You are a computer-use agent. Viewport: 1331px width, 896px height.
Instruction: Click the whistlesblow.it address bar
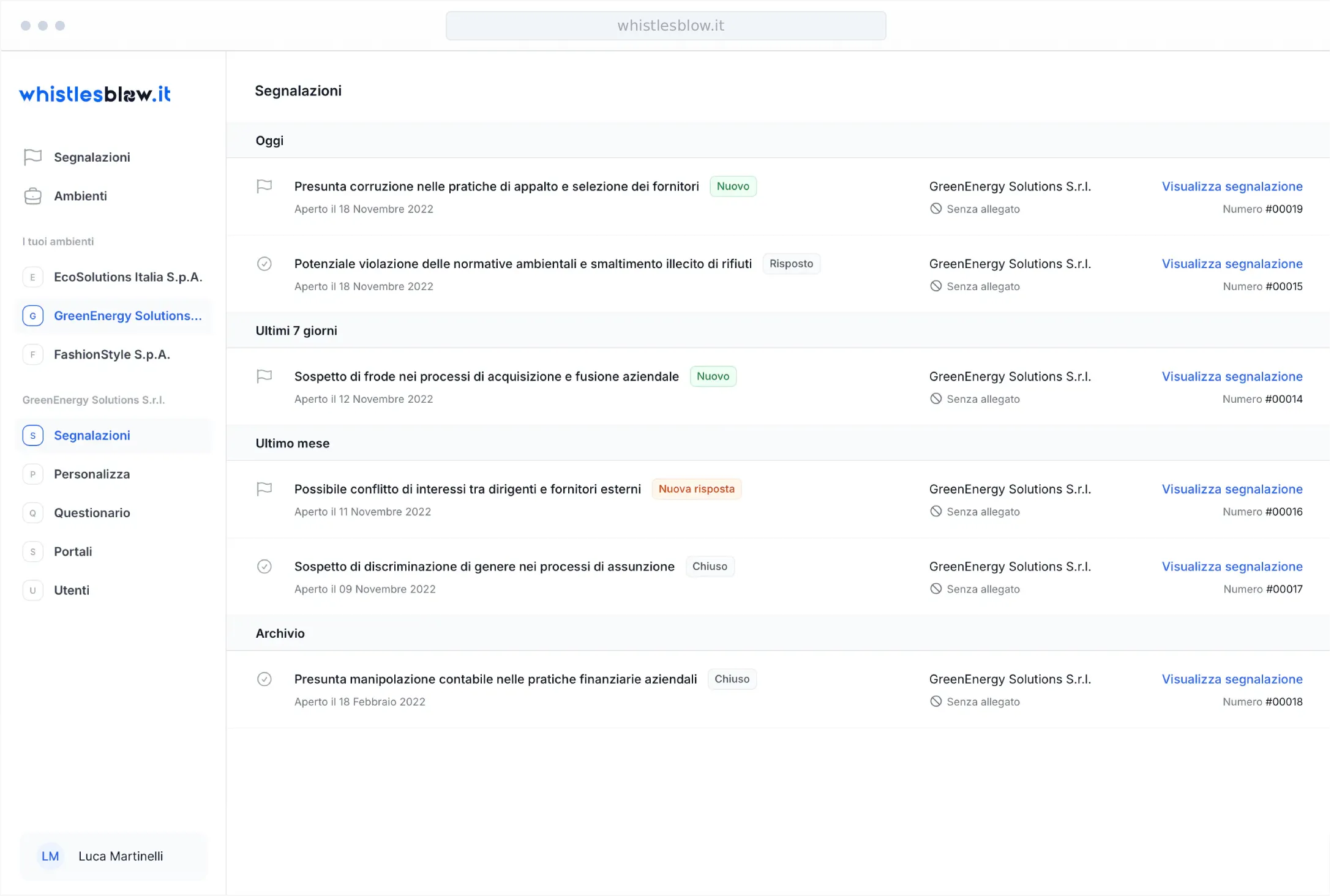coord(665,26)
